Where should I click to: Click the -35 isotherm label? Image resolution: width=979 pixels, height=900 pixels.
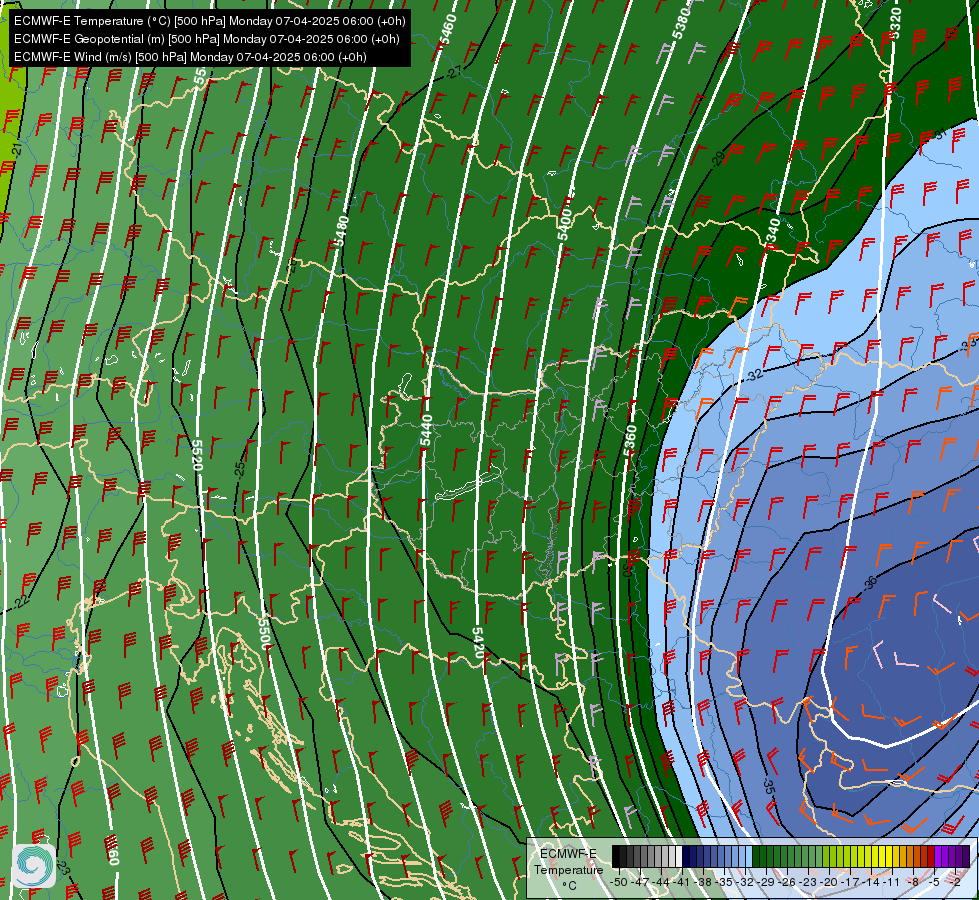coord(769,786)
